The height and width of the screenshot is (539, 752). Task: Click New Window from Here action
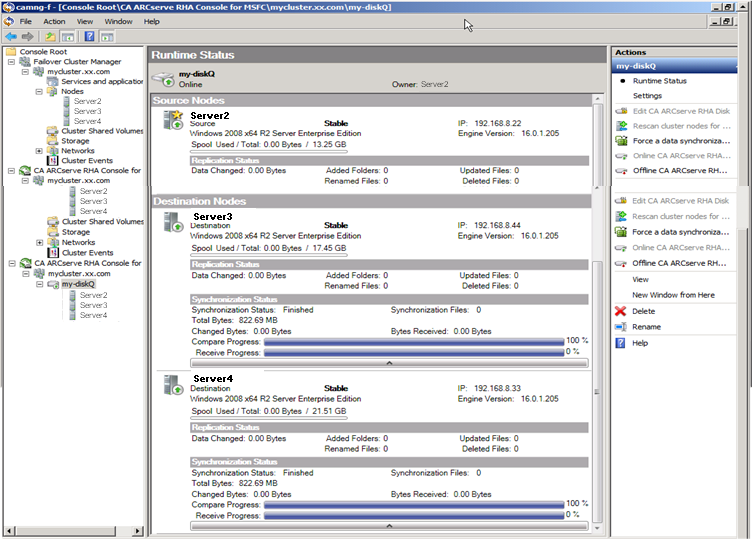(x=673, y=295)
